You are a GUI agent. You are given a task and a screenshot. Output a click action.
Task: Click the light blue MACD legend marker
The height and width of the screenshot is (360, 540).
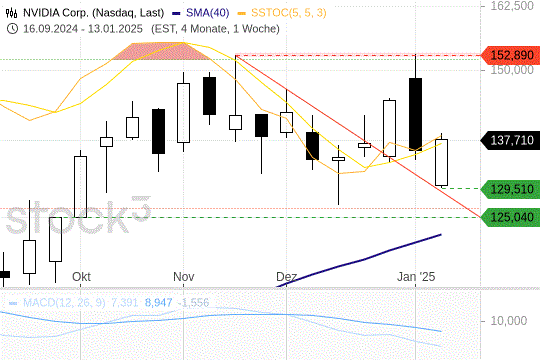point(13,303)
